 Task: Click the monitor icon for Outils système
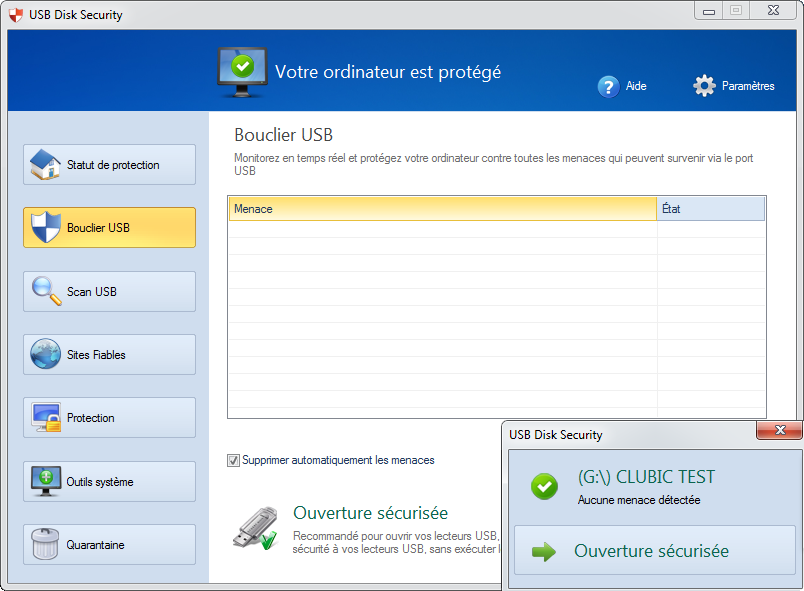pyautogui.click(x=46, y=481)
